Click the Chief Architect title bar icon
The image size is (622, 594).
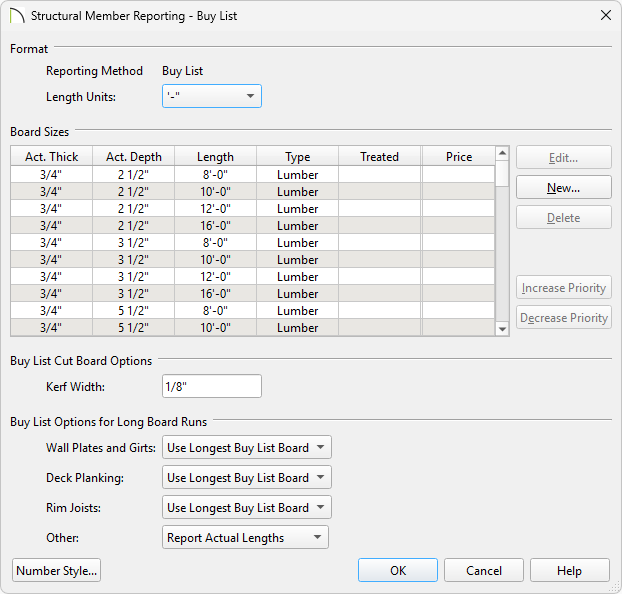17,16
